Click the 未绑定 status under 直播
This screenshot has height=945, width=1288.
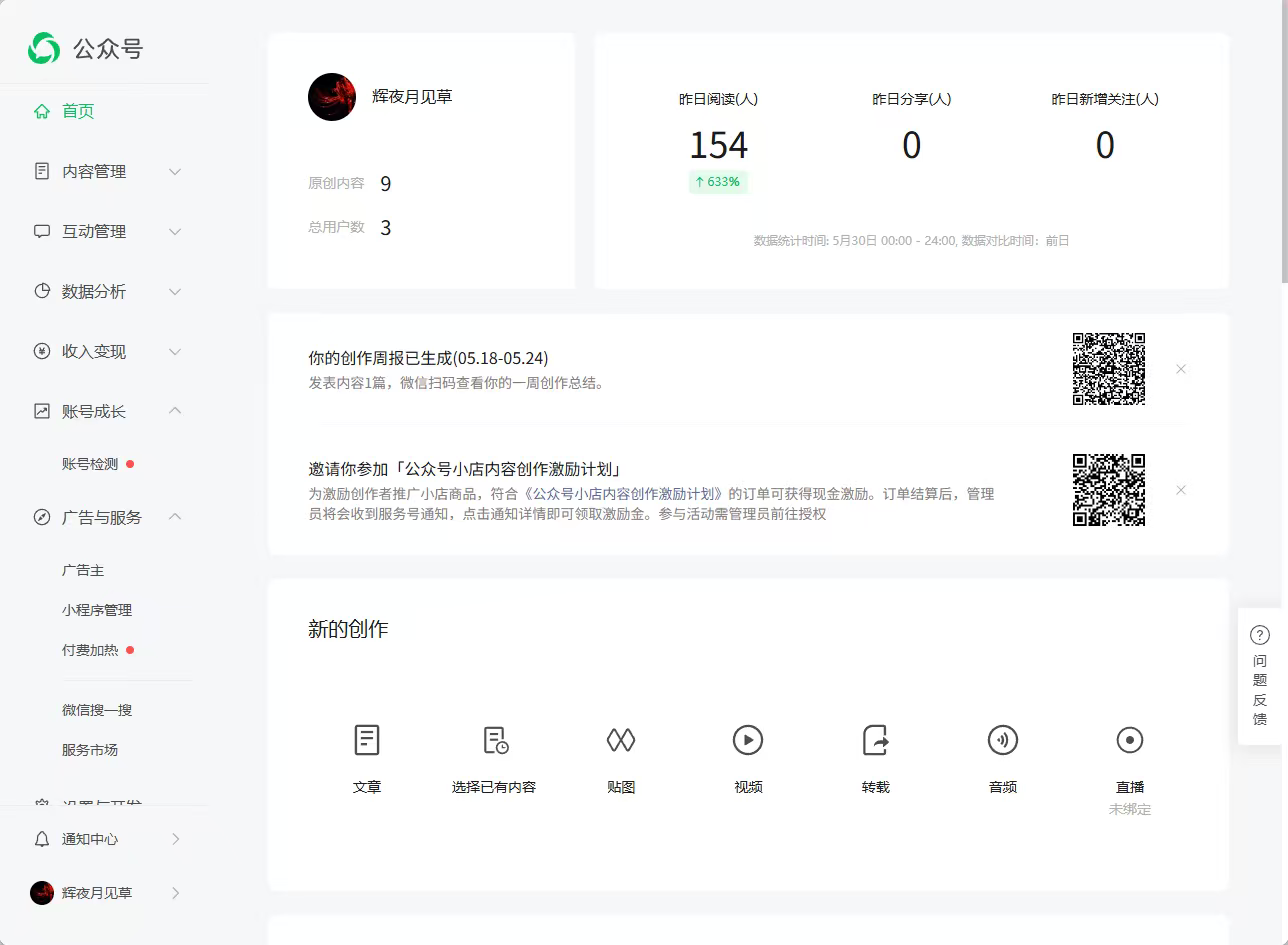click(1130, 810)
